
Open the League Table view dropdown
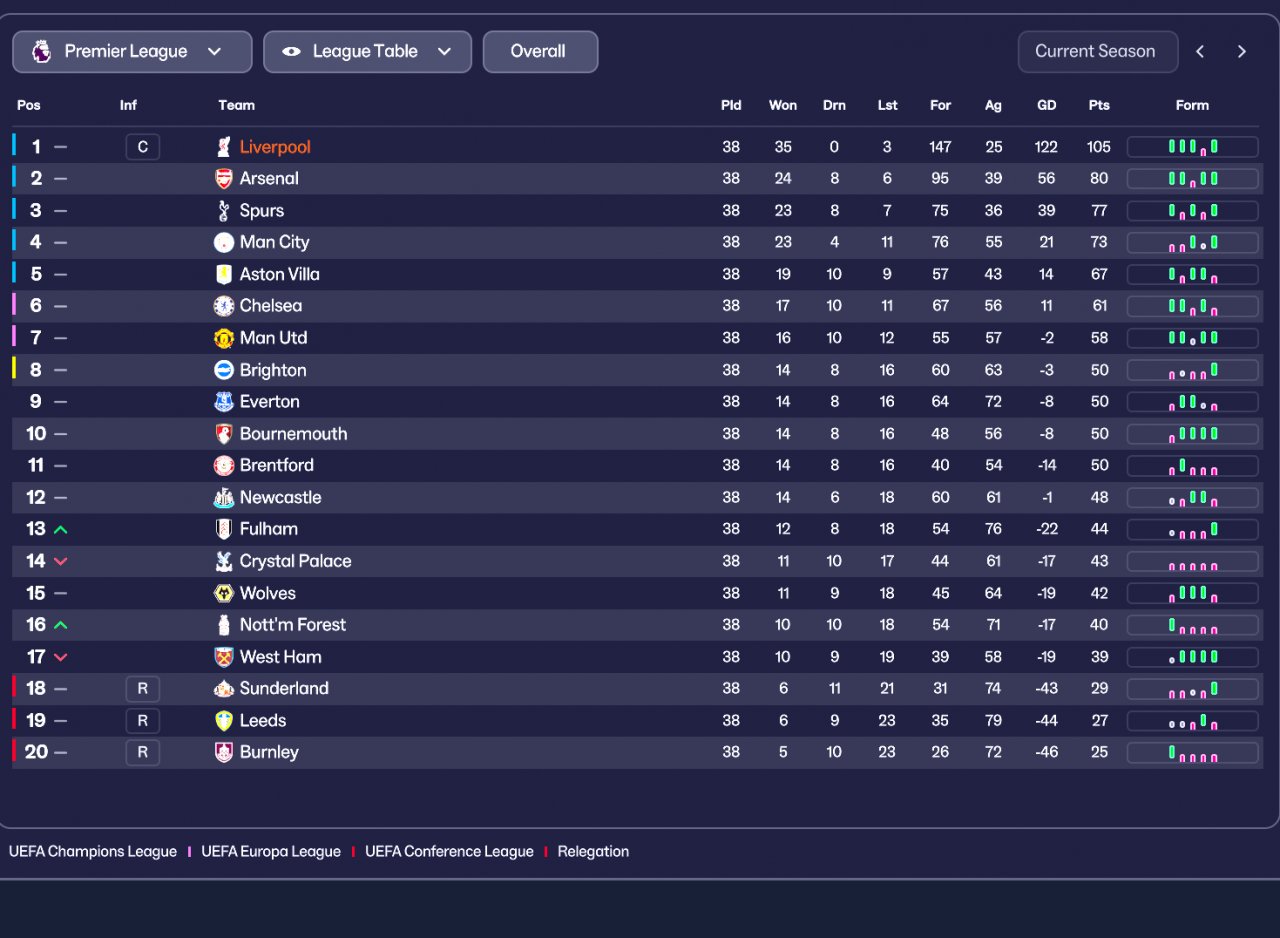click(367, 52)
